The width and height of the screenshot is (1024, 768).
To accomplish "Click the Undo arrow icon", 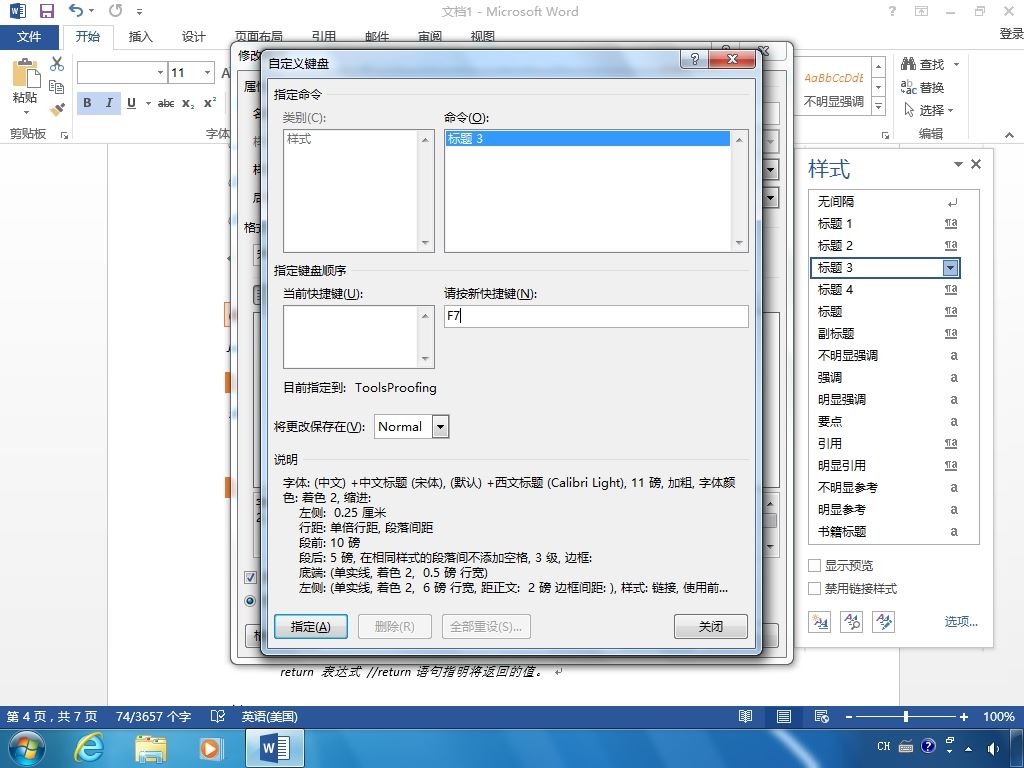I will 76,10.
